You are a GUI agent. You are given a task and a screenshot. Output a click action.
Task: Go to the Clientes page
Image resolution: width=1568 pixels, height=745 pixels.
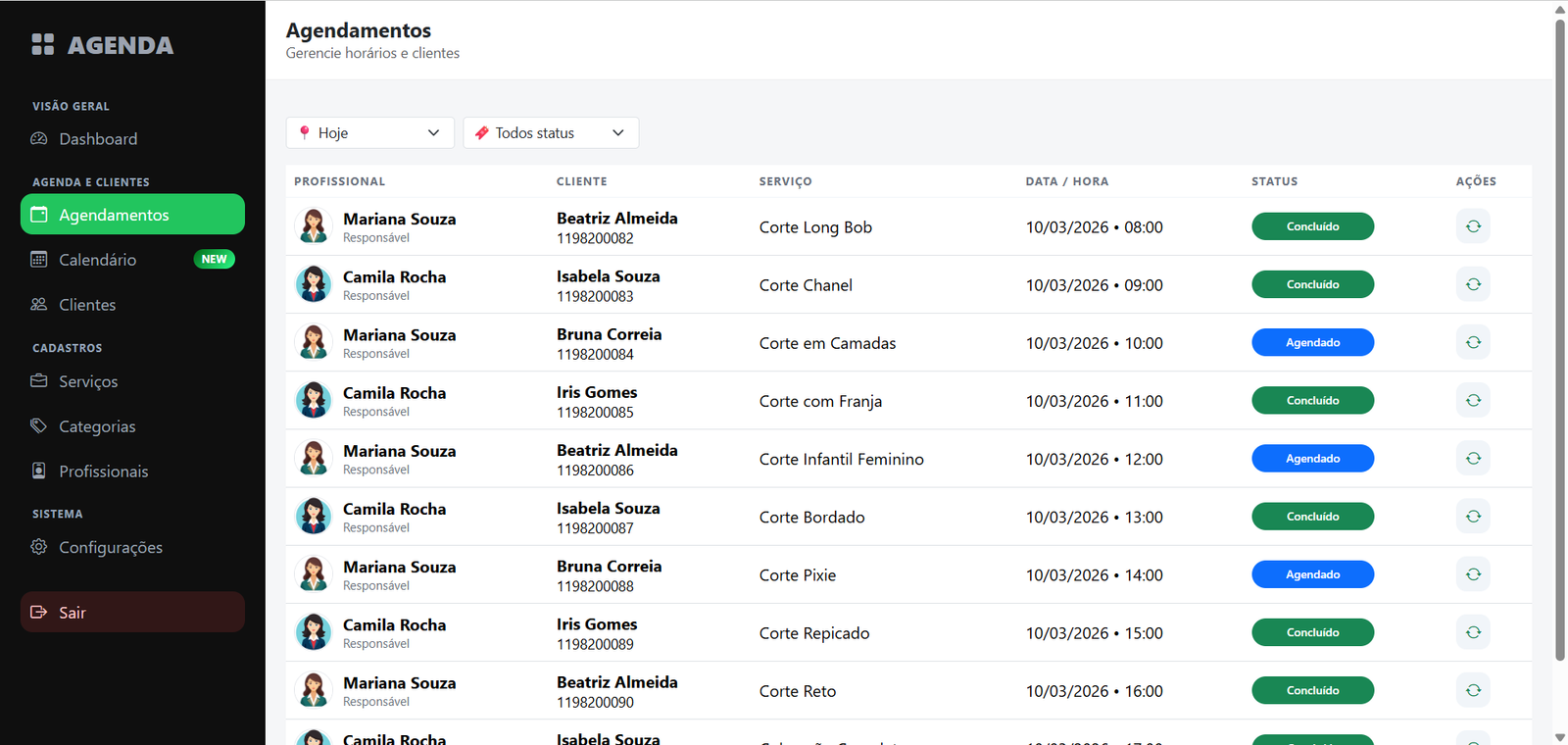(87, 305)
